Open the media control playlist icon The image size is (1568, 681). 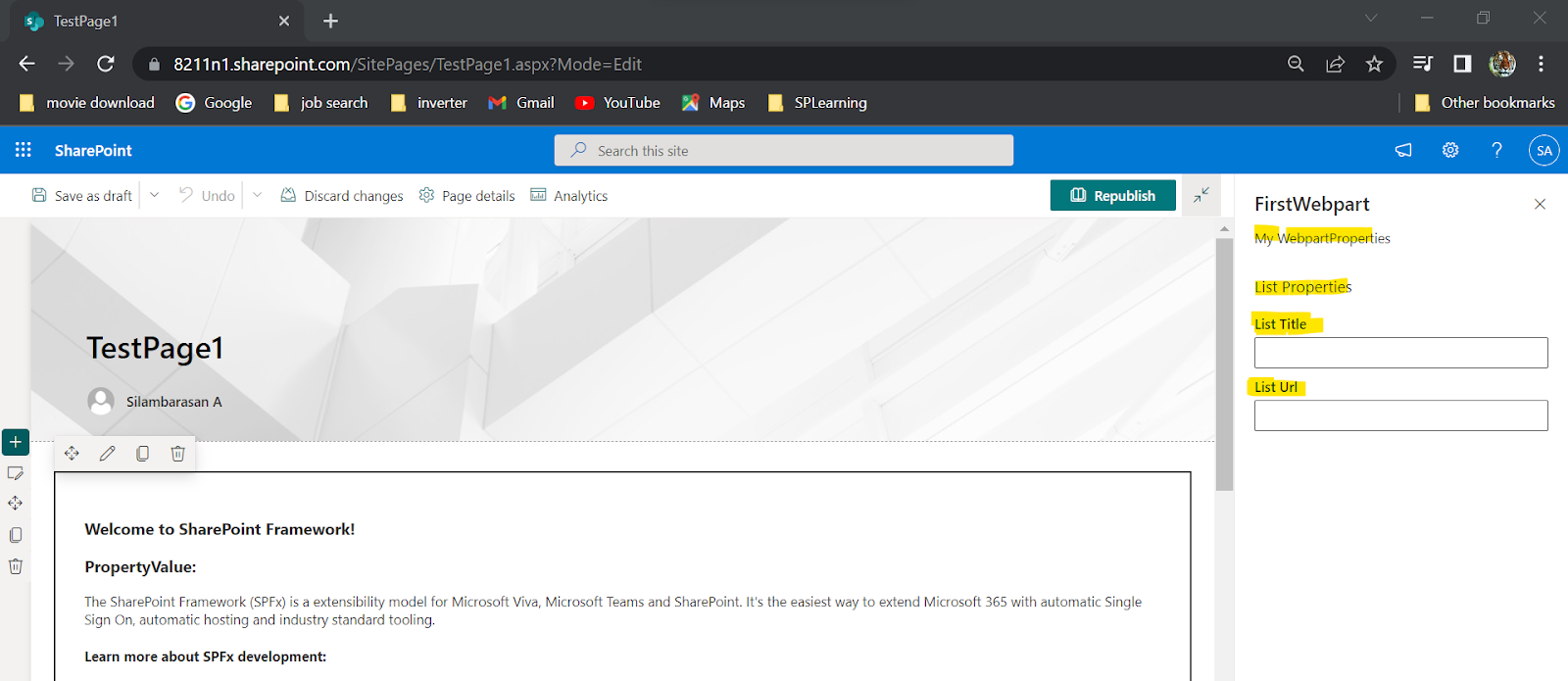(x=1423, y=64)
